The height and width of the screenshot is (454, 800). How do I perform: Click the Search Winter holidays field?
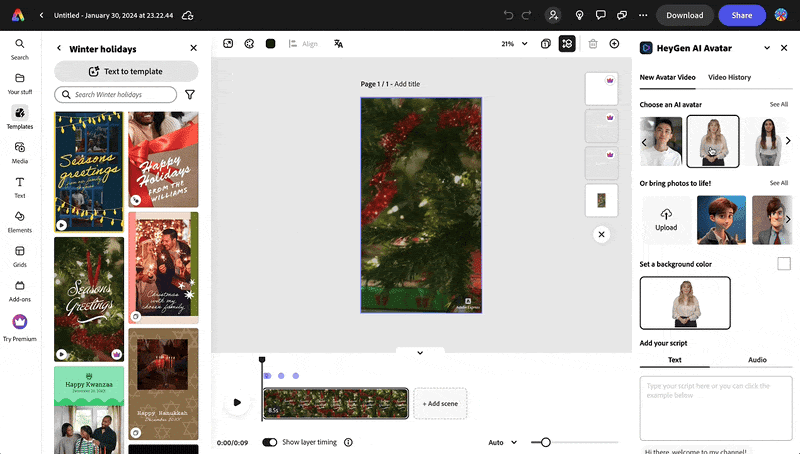116,95
